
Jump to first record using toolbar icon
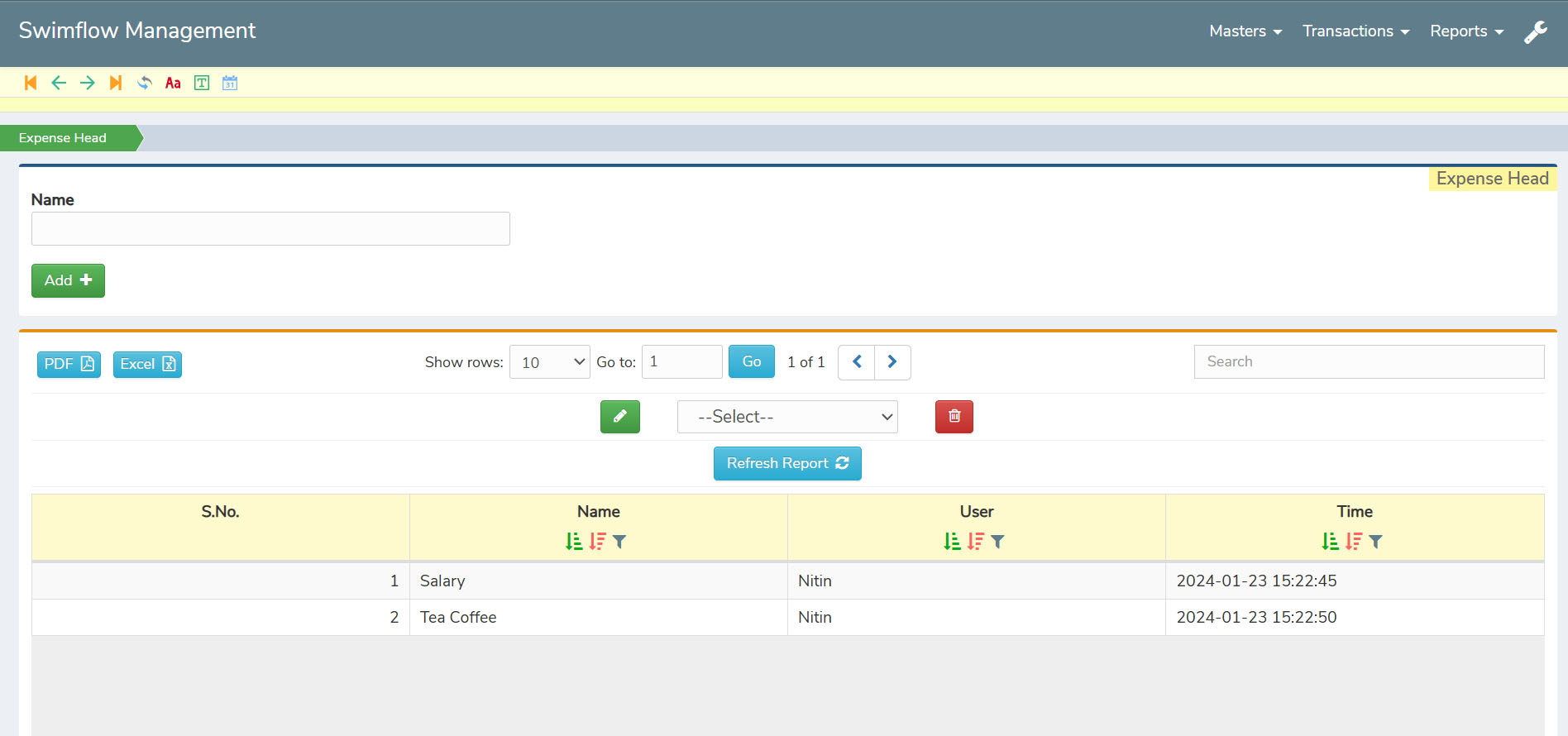click(31, 83)
